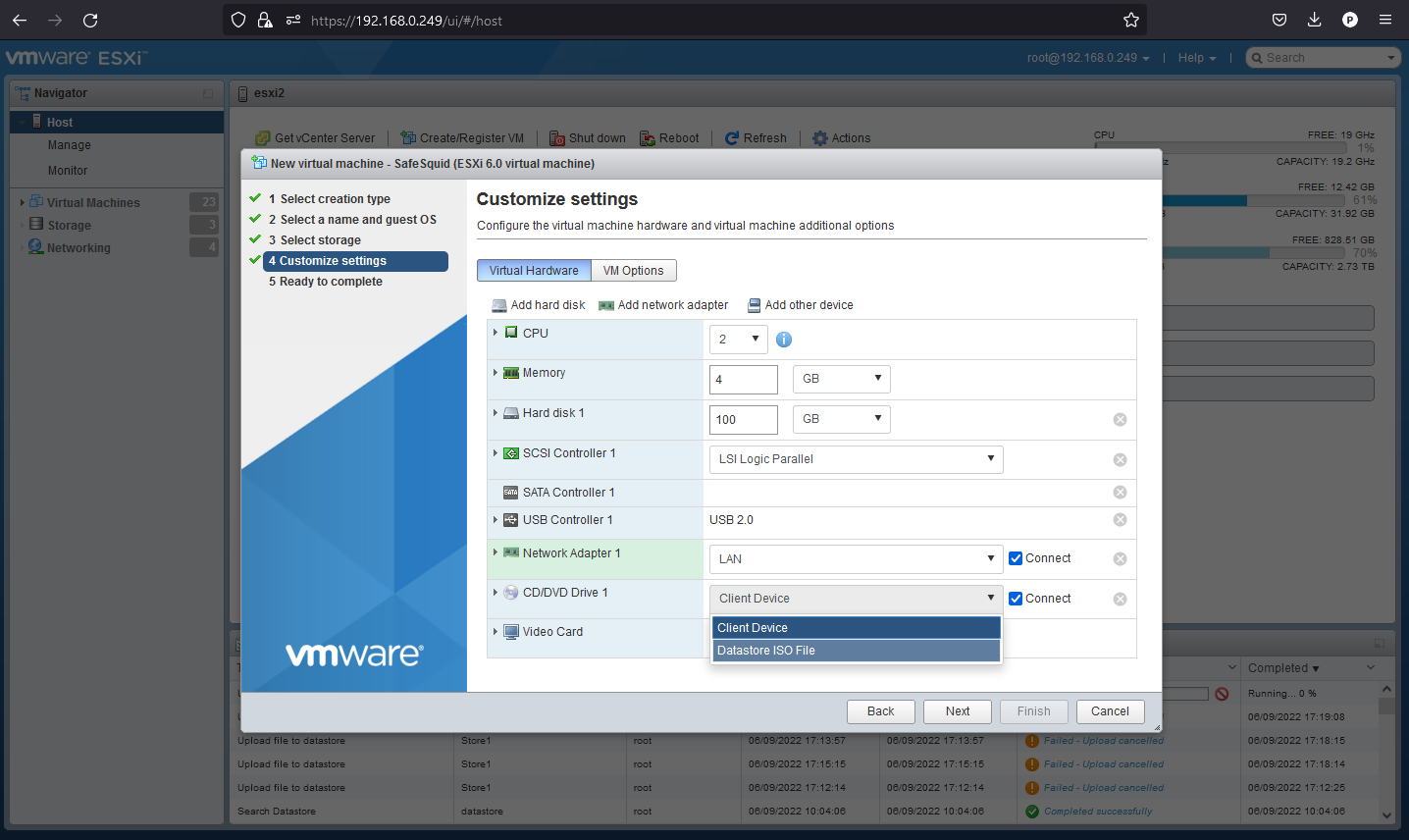Image resolution: width=1409 pixels, height=840 pixels.
Task: Remove Network Adapter 1 with X icon
Action: click(x=1120, y=559)
